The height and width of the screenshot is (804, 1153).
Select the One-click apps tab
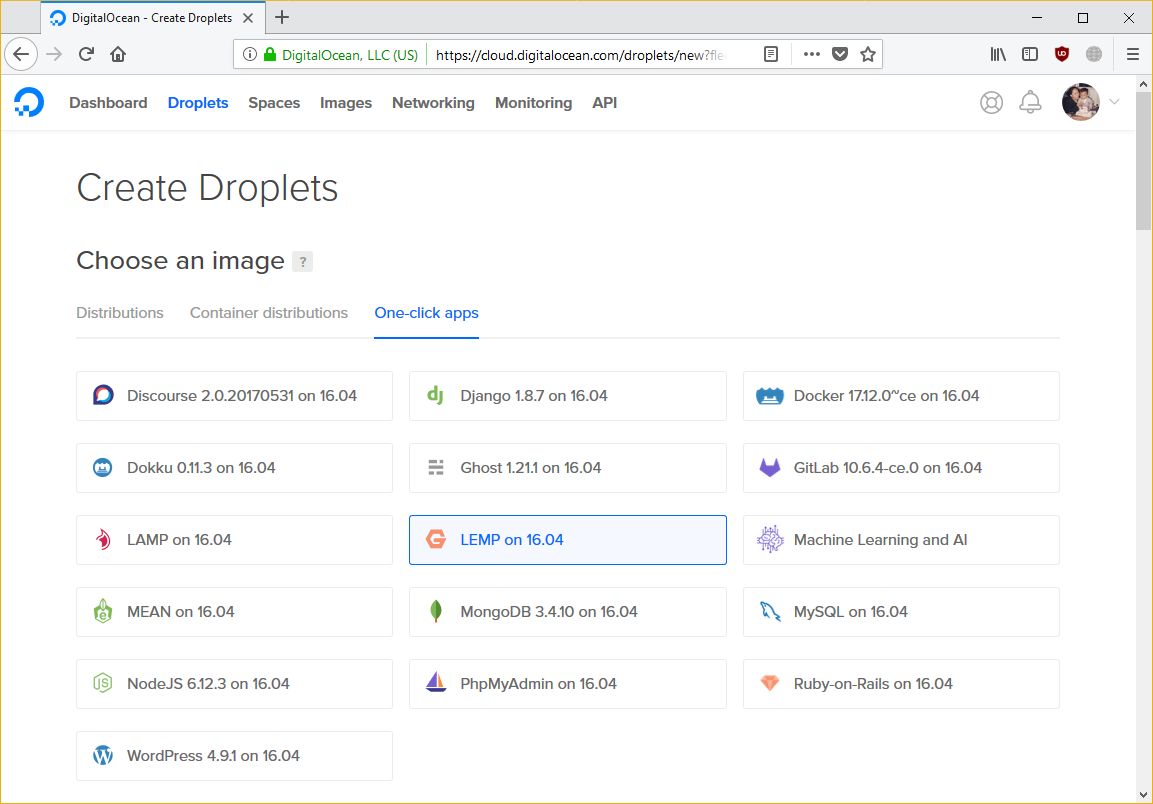point(426,313)
